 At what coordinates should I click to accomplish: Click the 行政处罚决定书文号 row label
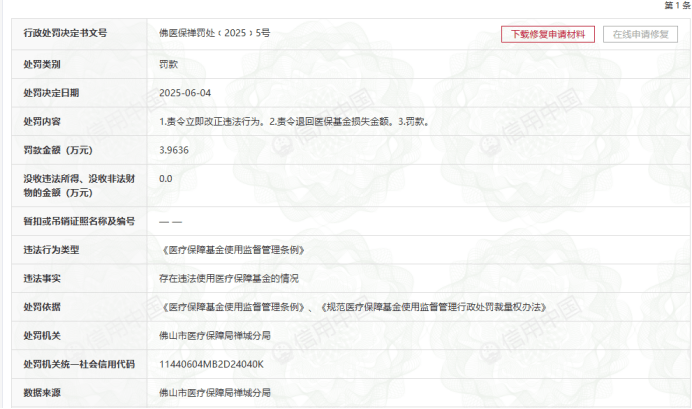click(x=65, y=34)
